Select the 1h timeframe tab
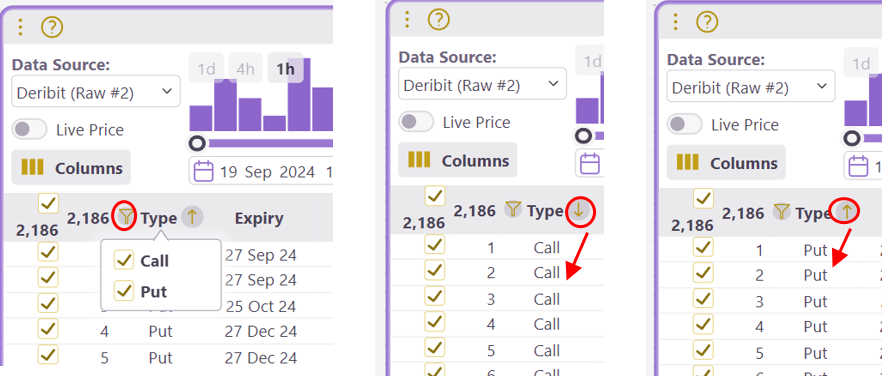The image size is (892, 376). coord(286,69)
